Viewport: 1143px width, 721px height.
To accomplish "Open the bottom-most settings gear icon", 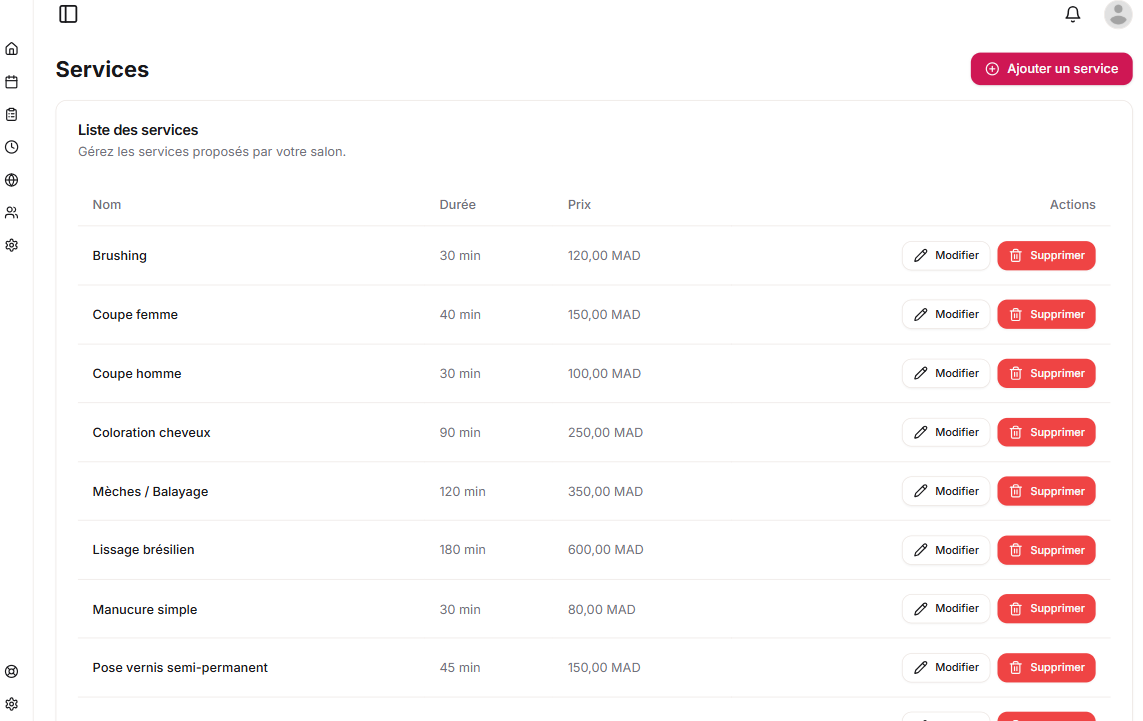I will pos(12,704).
